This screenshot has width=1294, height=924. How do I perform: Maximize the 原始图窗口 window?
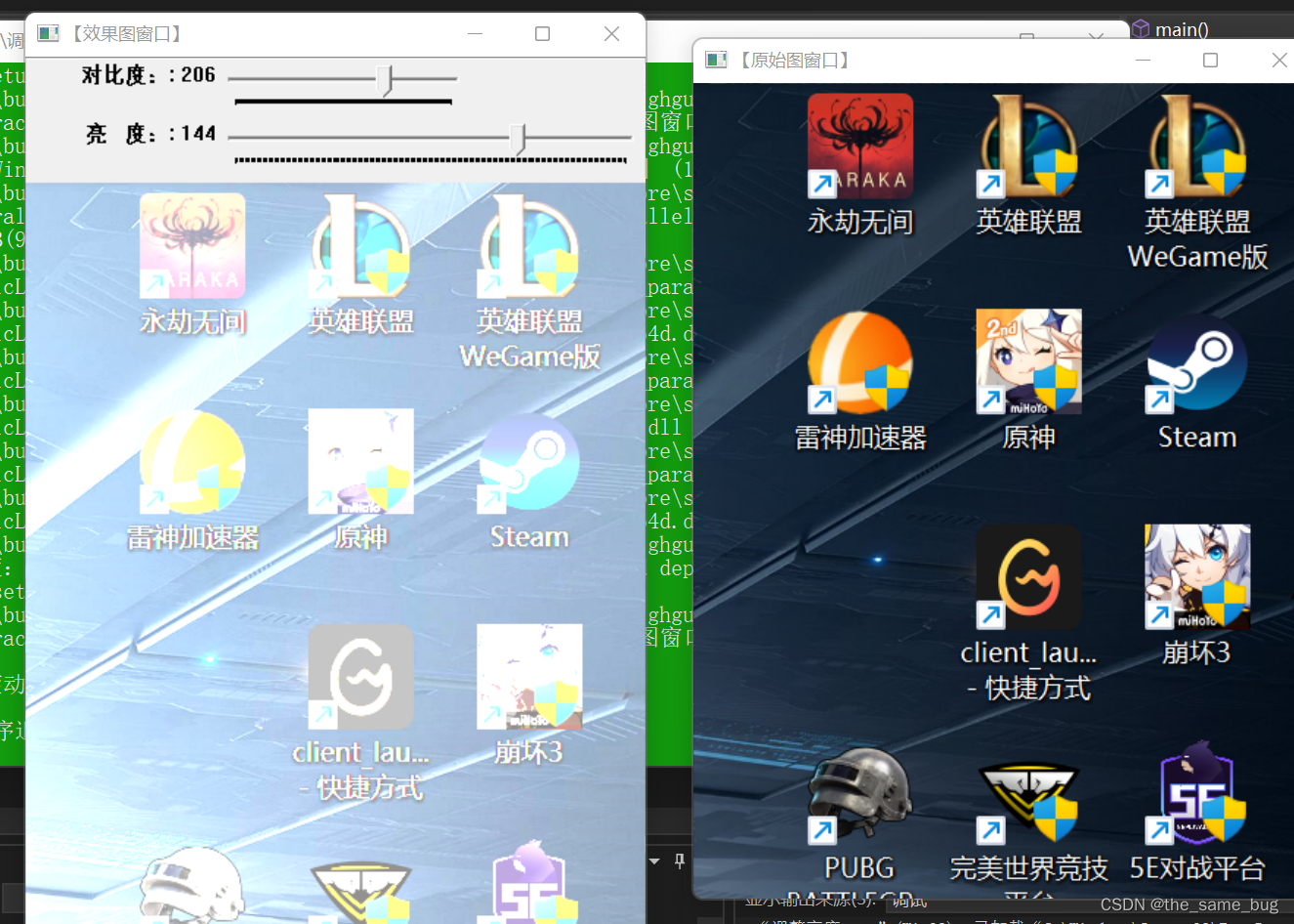pos(1210,60)
